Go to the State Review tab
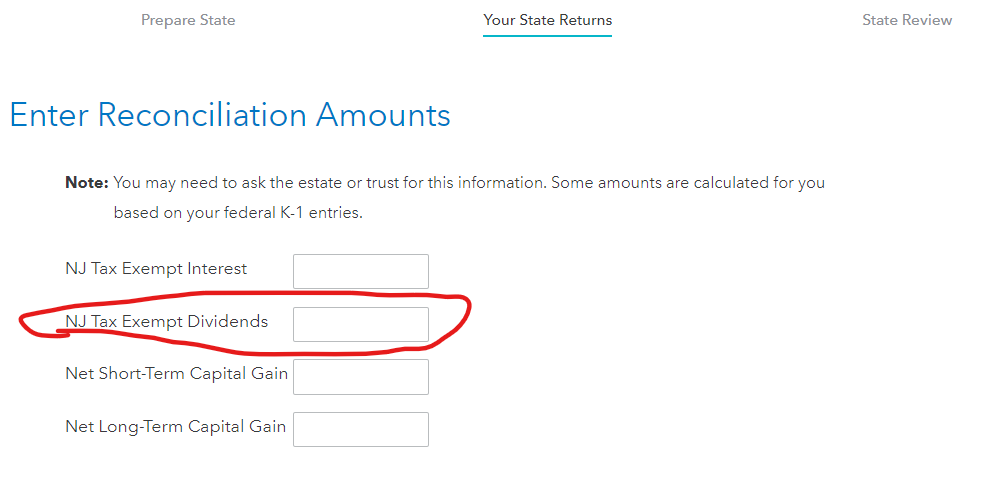Image resolution: width=984 pixels, height=487 pixels. coord(907,20)
